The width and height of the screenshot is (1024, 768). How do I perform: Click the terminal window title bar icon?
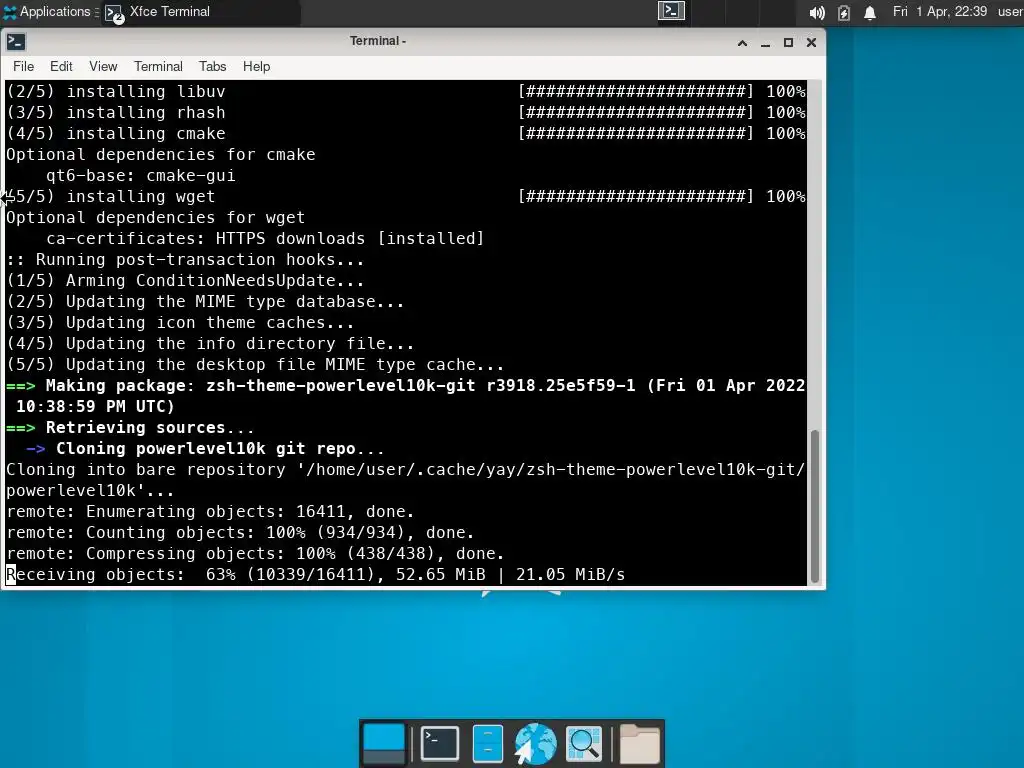(16, 42)
